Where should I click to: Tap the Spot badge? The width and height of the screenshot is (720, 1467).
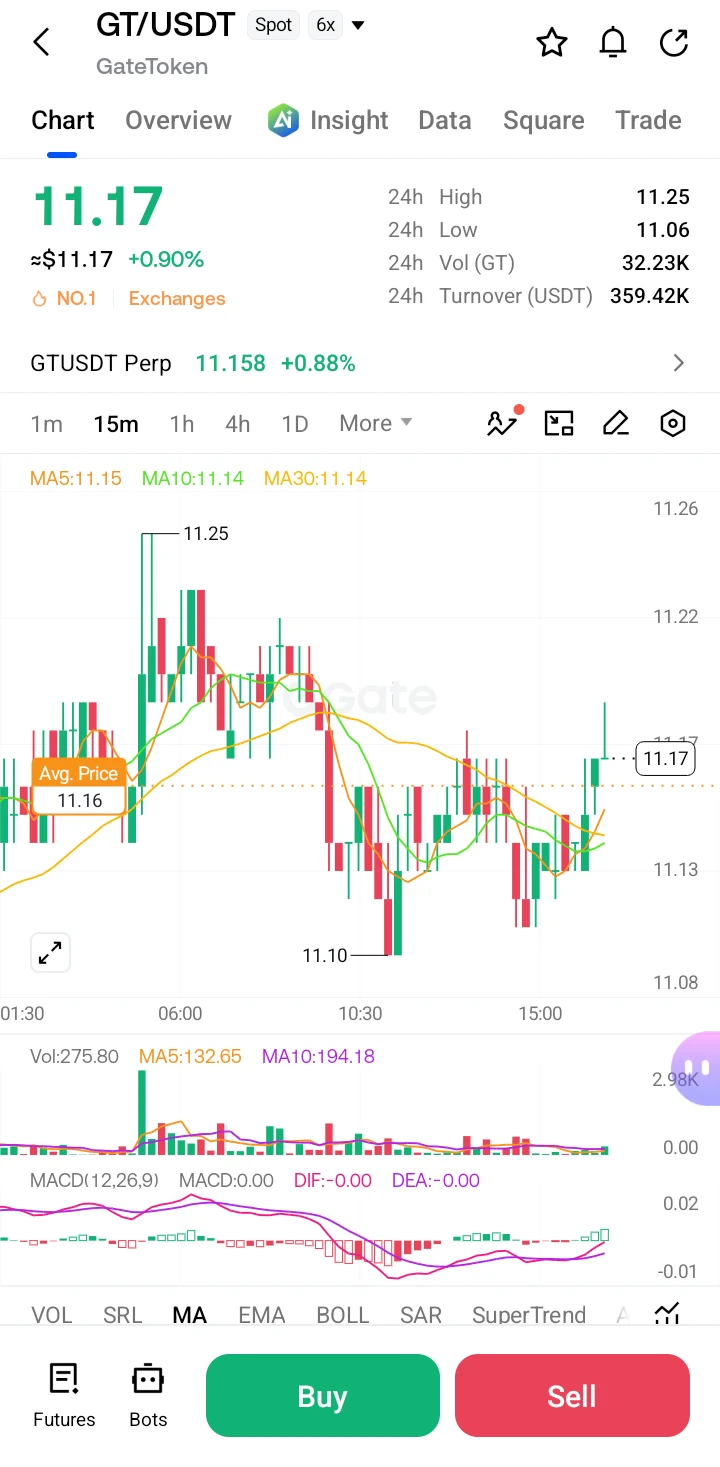click(274, 25)
